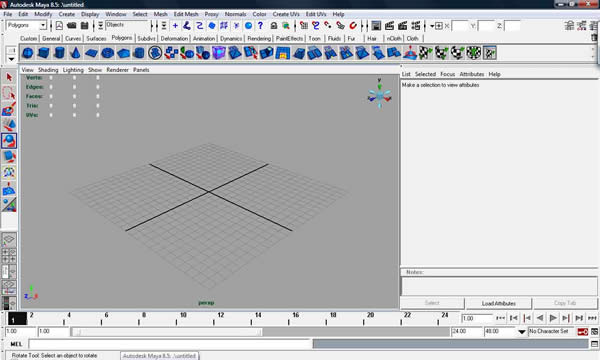Toggle the Script Editor button
This screenshot has width=600, height=360.
click(594, 344)
